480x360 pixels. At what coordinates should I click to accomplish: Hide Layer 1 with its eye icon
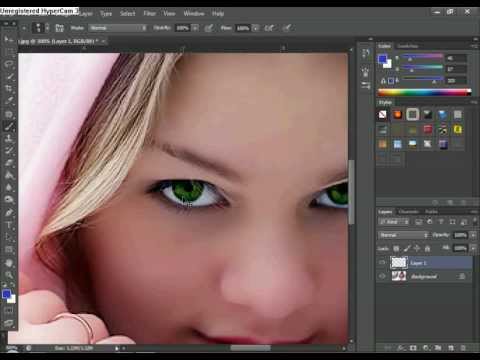[382, 263]
